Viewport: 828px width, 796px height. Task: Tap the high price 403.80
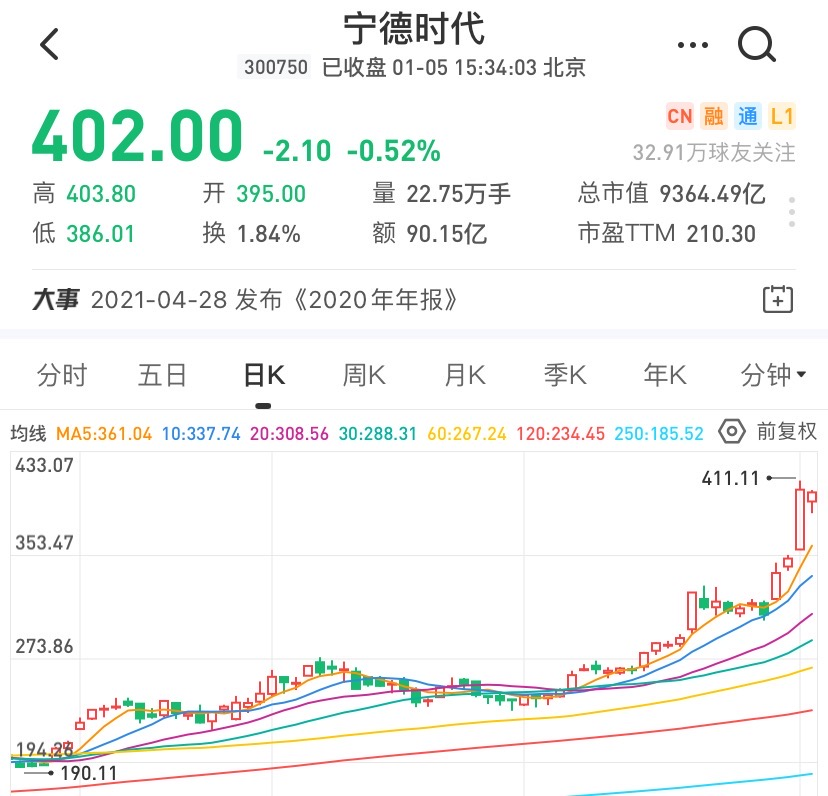[x=101, y=194]
